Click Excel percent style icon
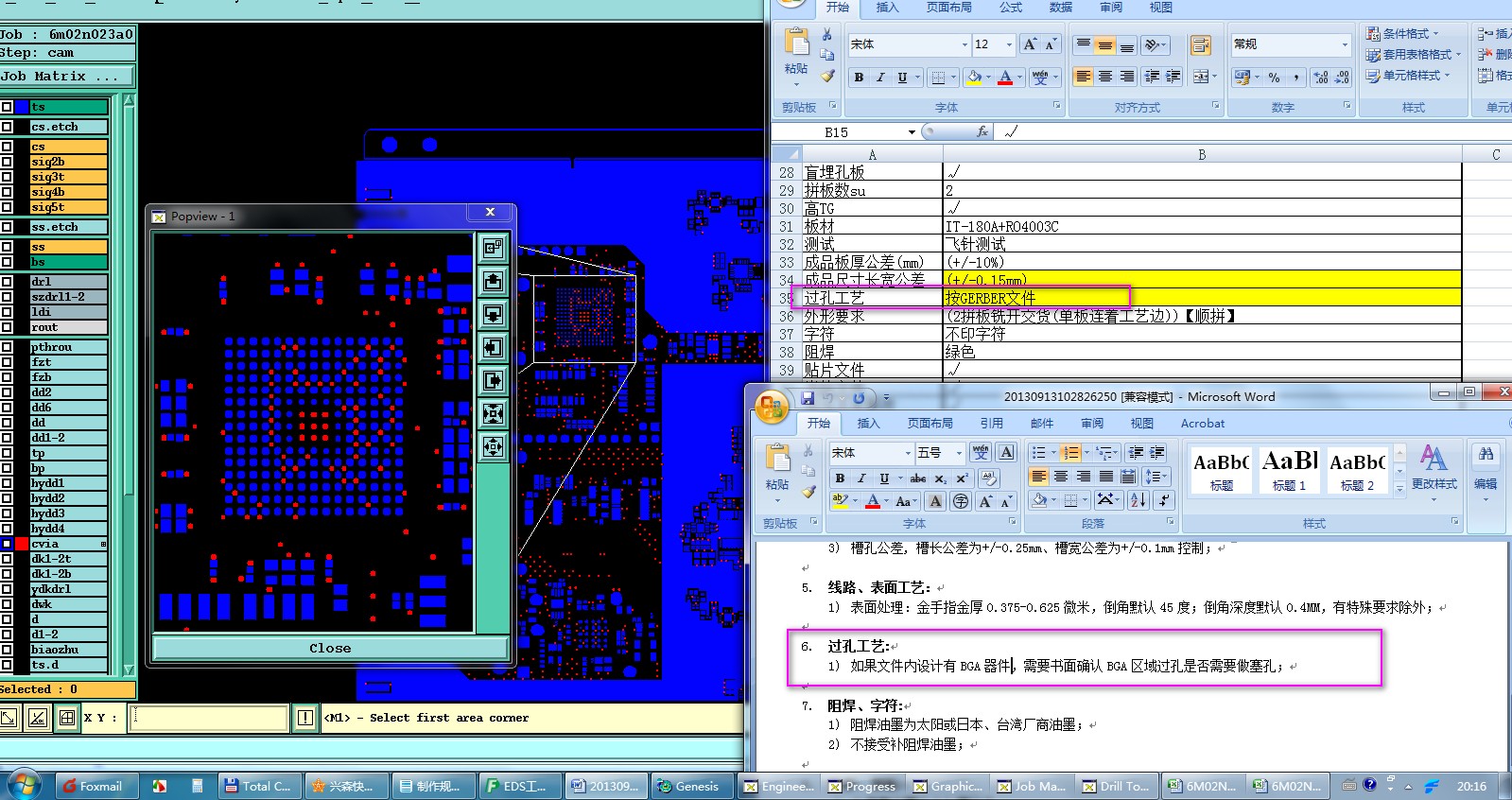This screenshot has width=1512, height=800. click(x=1274, y=78)
